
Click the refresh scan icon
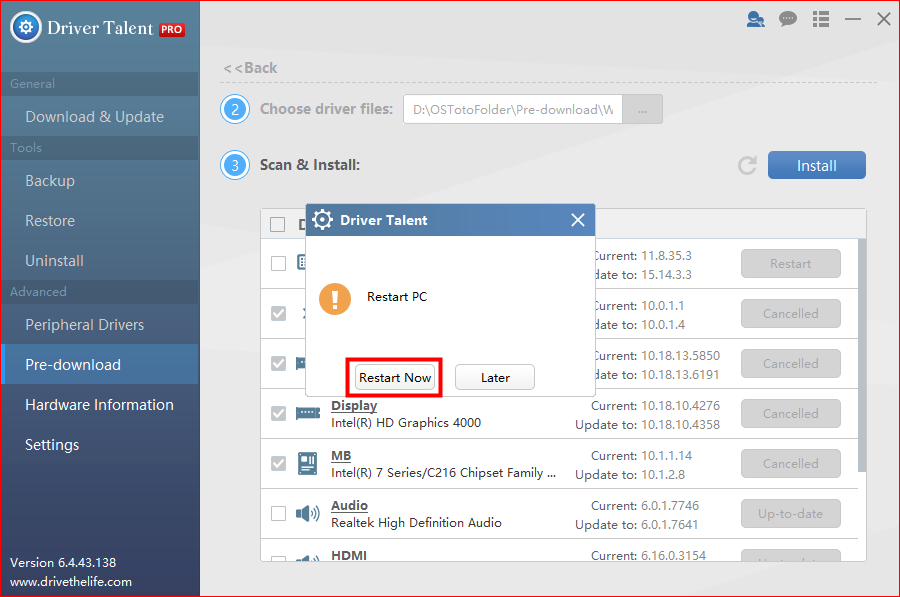[747, 165]
